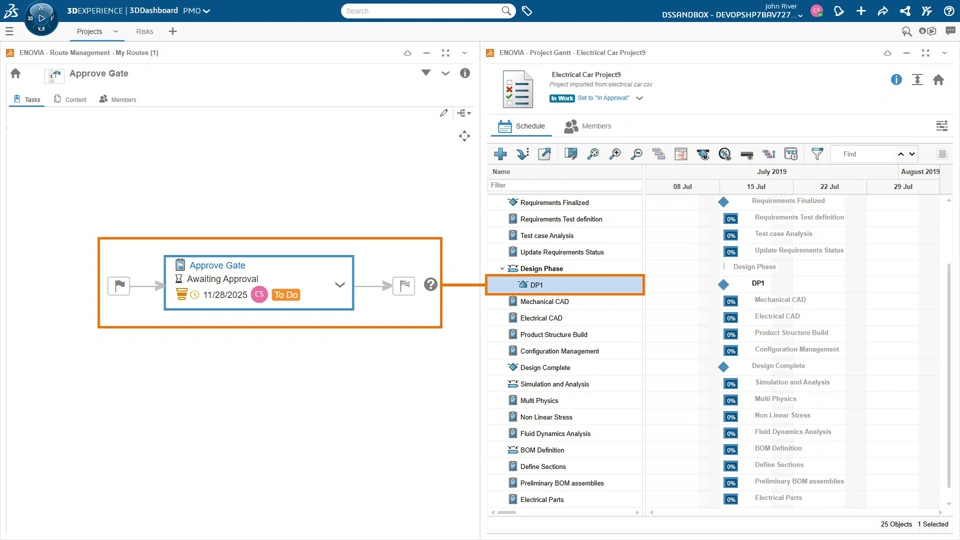Click the edit pencil in Route Management
The height and width of the screenshot is (540, 960).
click(x=444, y=113)
